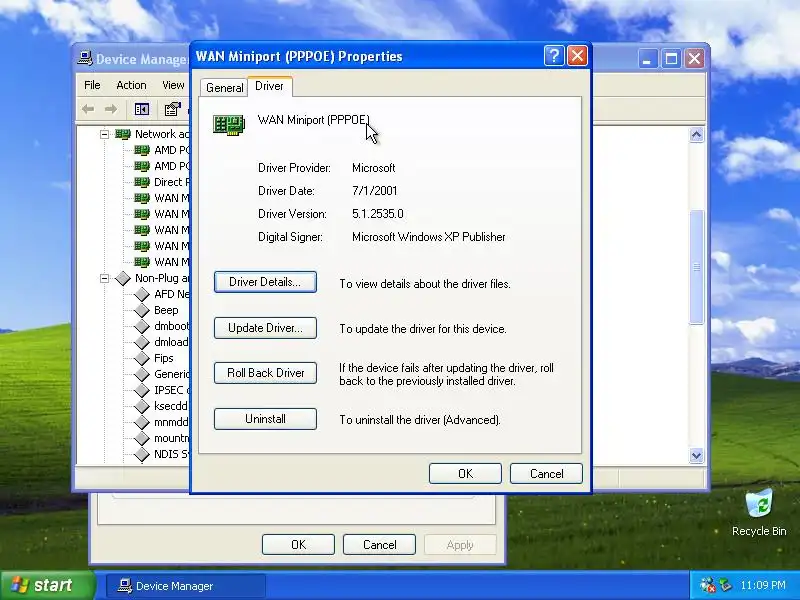Click the Properties toolbar icon in Device Manager
This screenshot has height=600, width=800.
(172, 109)
